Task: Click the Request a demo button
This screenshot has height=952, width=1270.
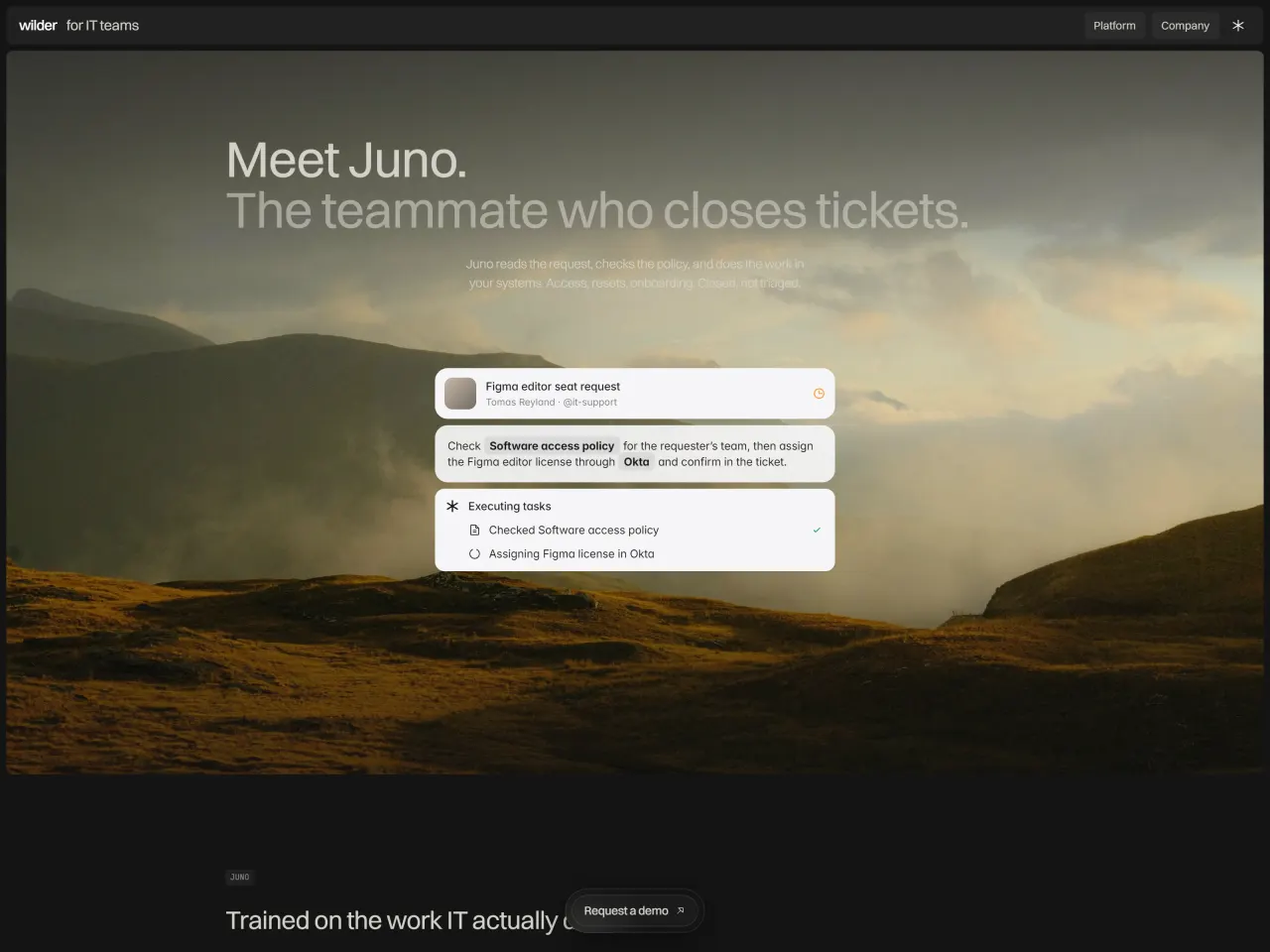Action: pyautogui.click(x=635, y=910)
